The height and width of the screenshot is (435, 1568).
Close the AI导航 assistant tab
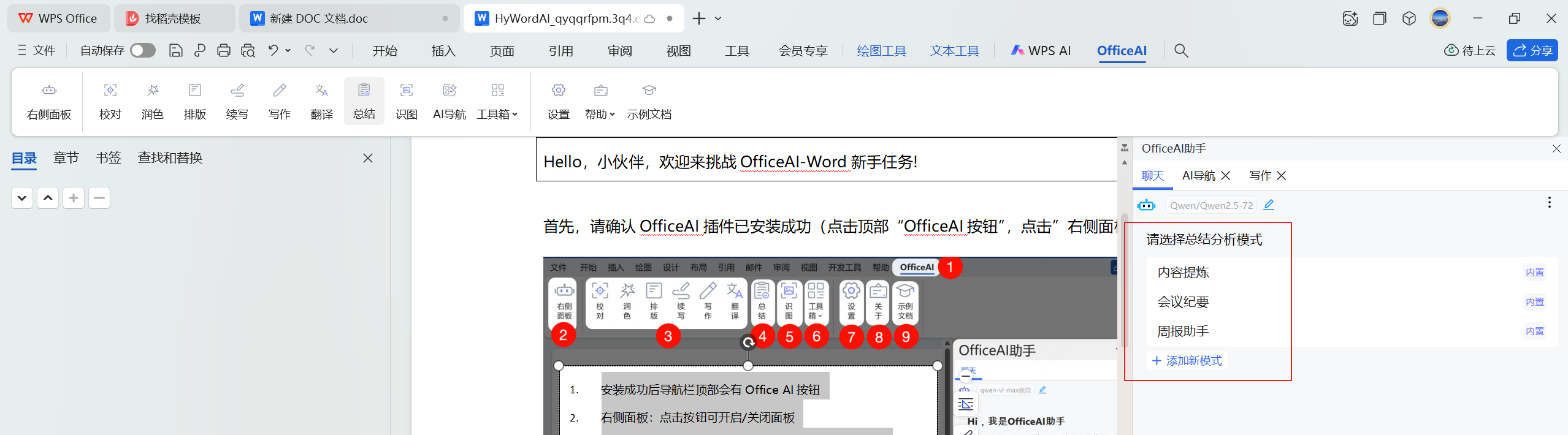1226,176
